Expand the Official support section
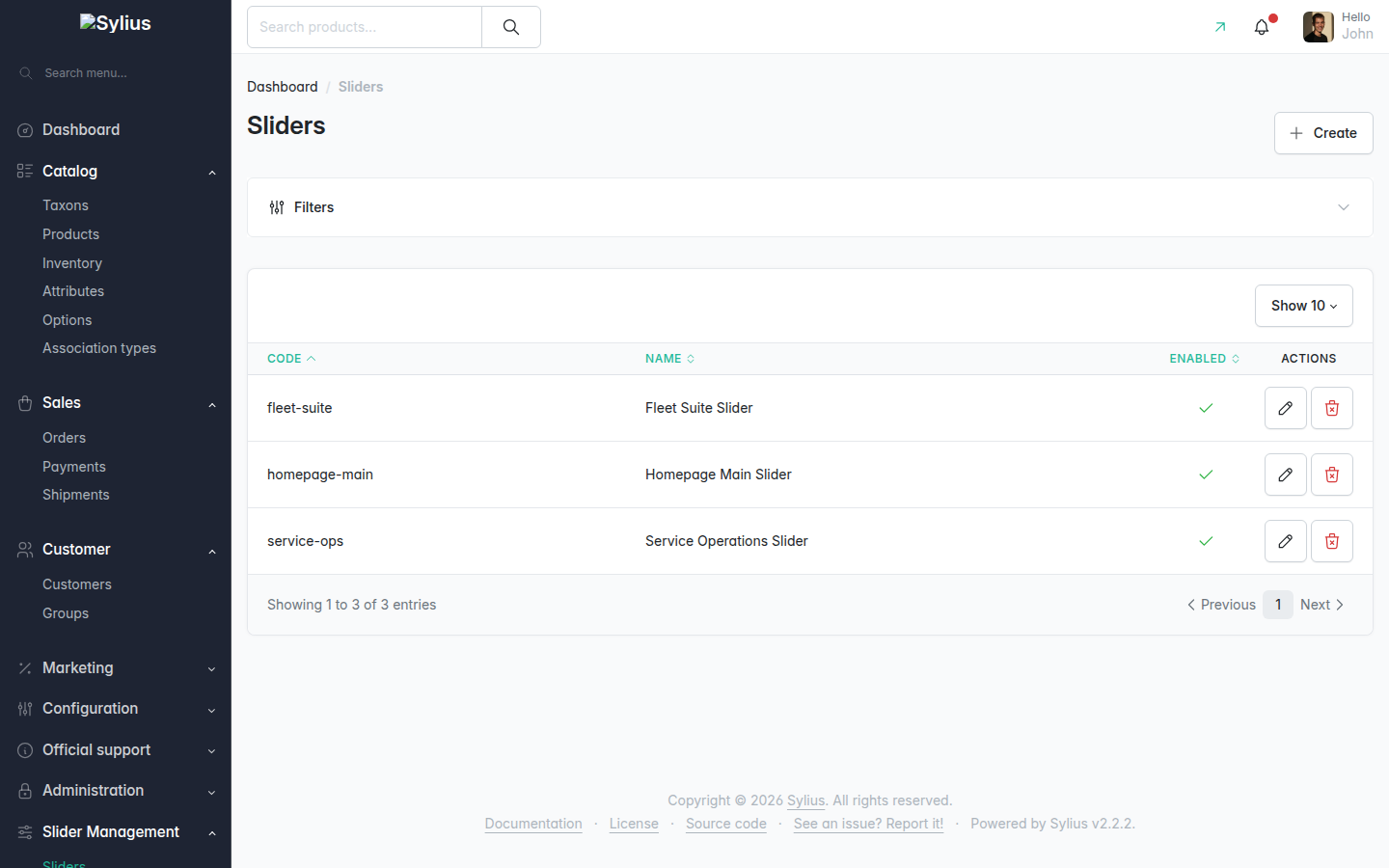 (x=212, y=751)
